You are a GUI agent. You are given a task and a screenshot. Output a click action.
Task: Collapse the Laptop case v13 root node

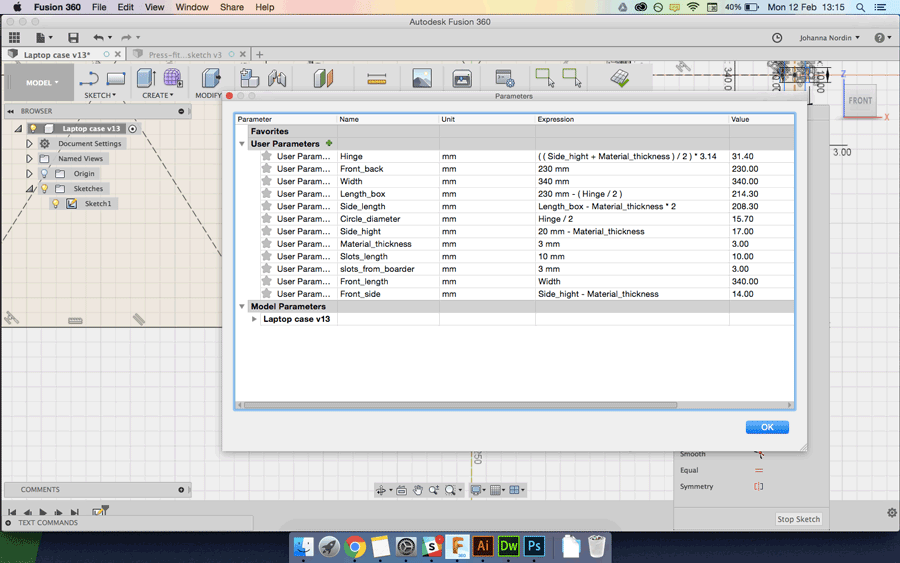click(18, 129)
